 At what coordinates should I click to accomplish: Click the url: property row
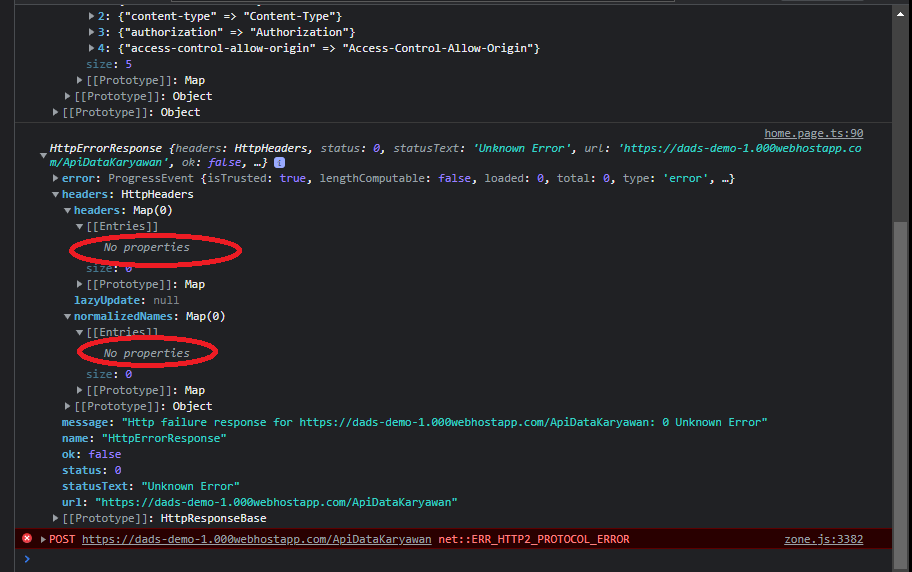click(x=259, y=502)
